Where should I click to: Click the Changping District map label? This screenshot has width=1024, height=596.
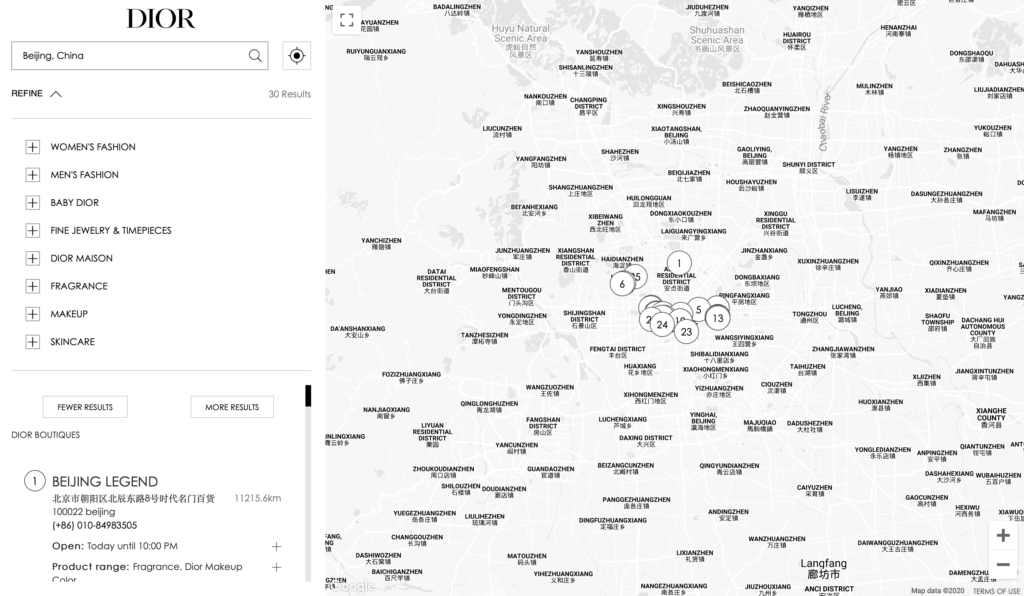click(x=588, y=106)
